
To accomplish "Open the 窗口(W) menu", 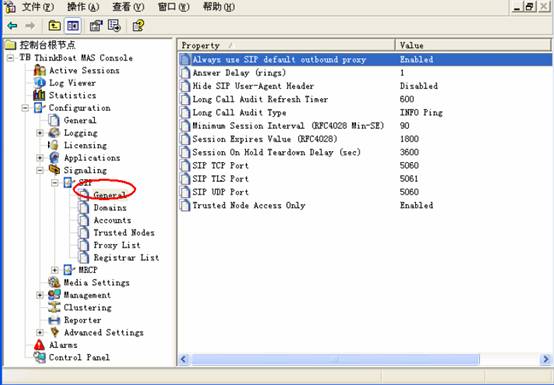I will click(173, 7).
